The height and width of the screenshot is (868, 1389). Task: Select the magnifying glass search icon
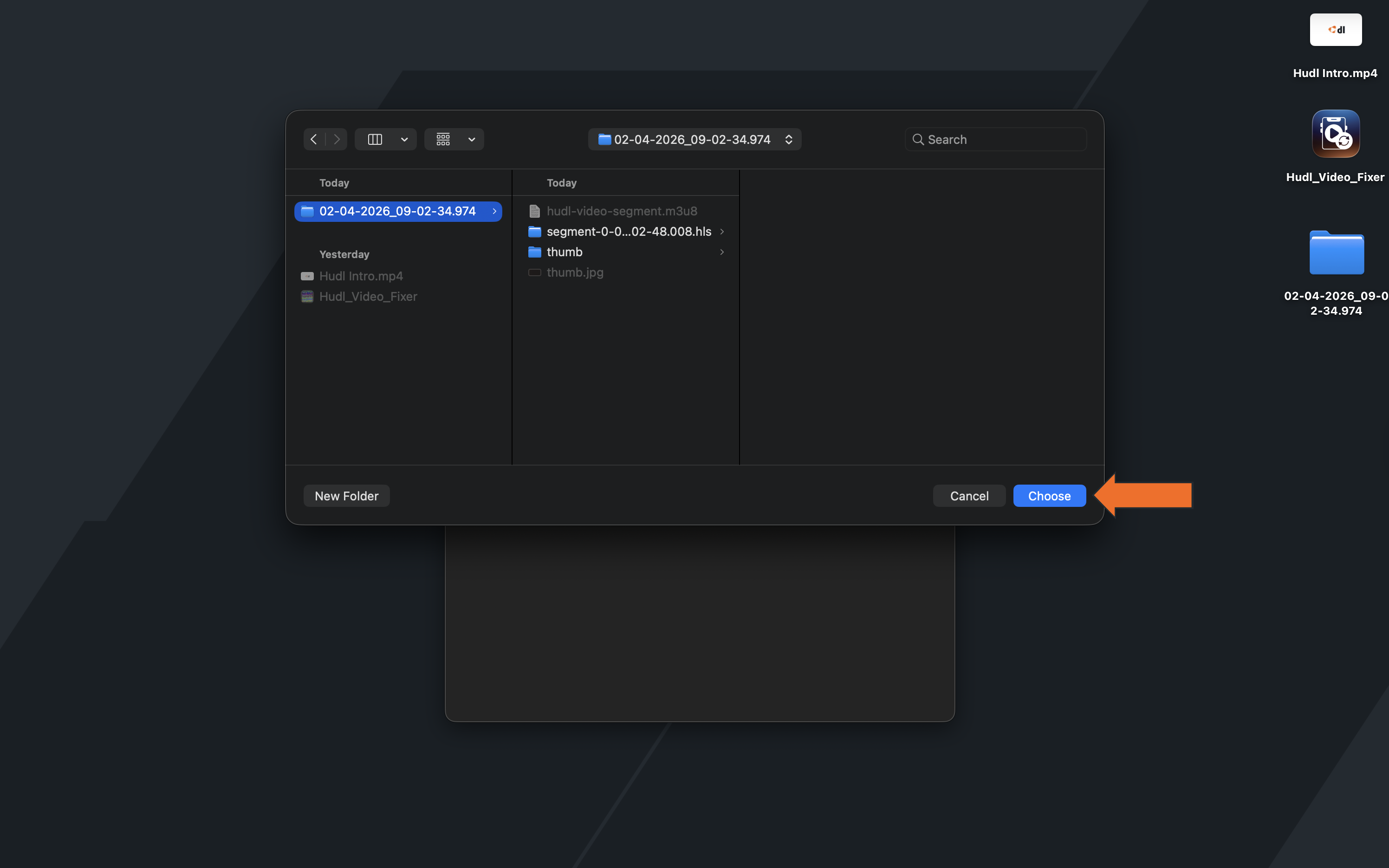pos(918,140)
